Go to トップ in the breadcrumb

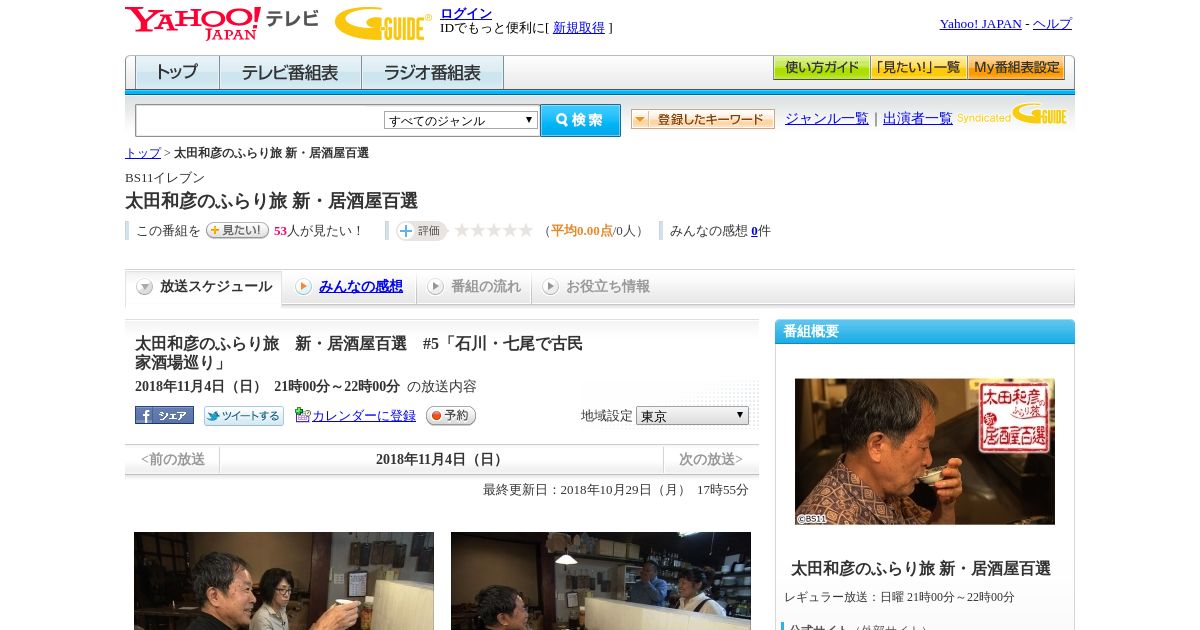pyautogui.click(x=142, y=153)
